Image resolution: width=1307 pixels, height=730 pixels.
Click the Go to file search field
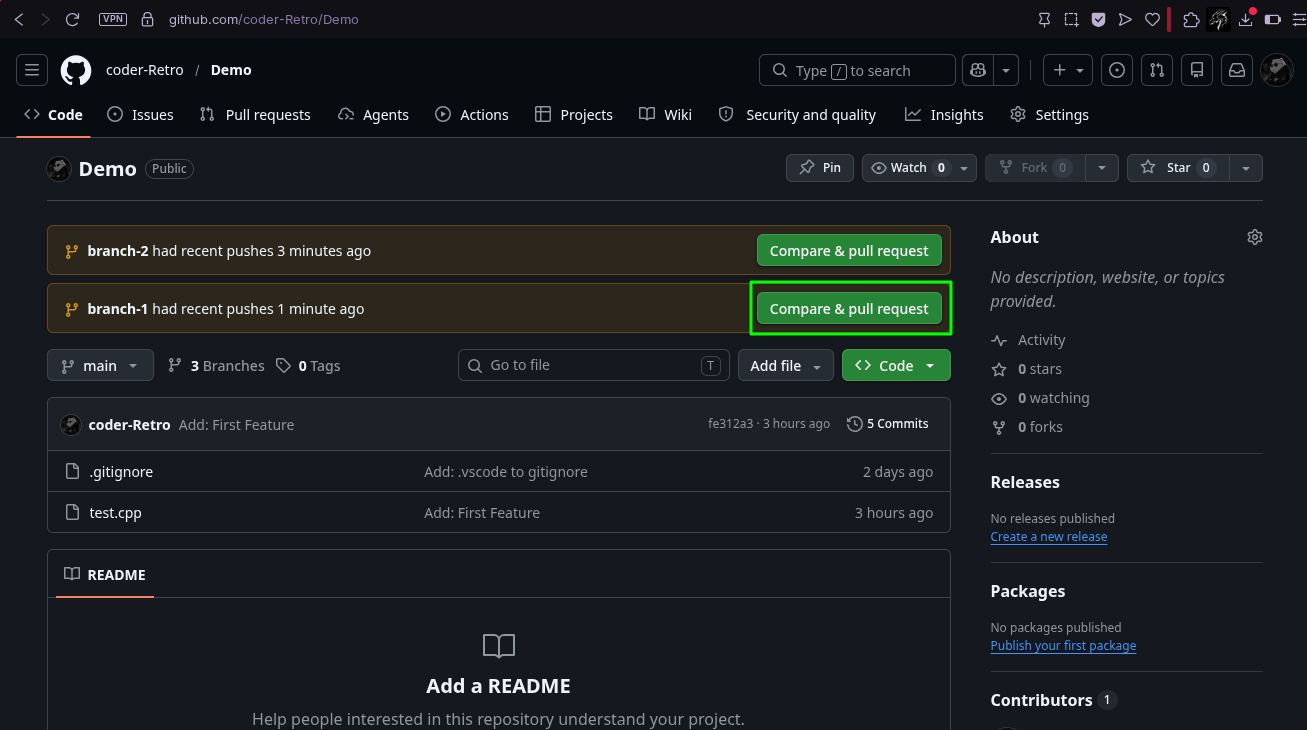point(594,365)
